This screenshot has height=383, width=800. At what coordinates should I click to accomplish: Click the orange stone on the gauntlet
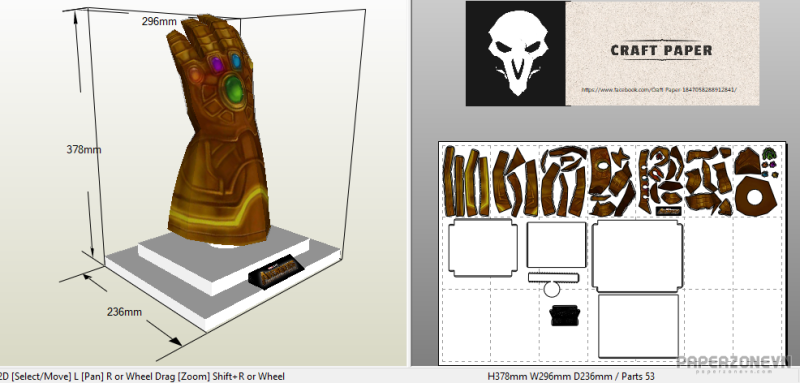(195, 74)
